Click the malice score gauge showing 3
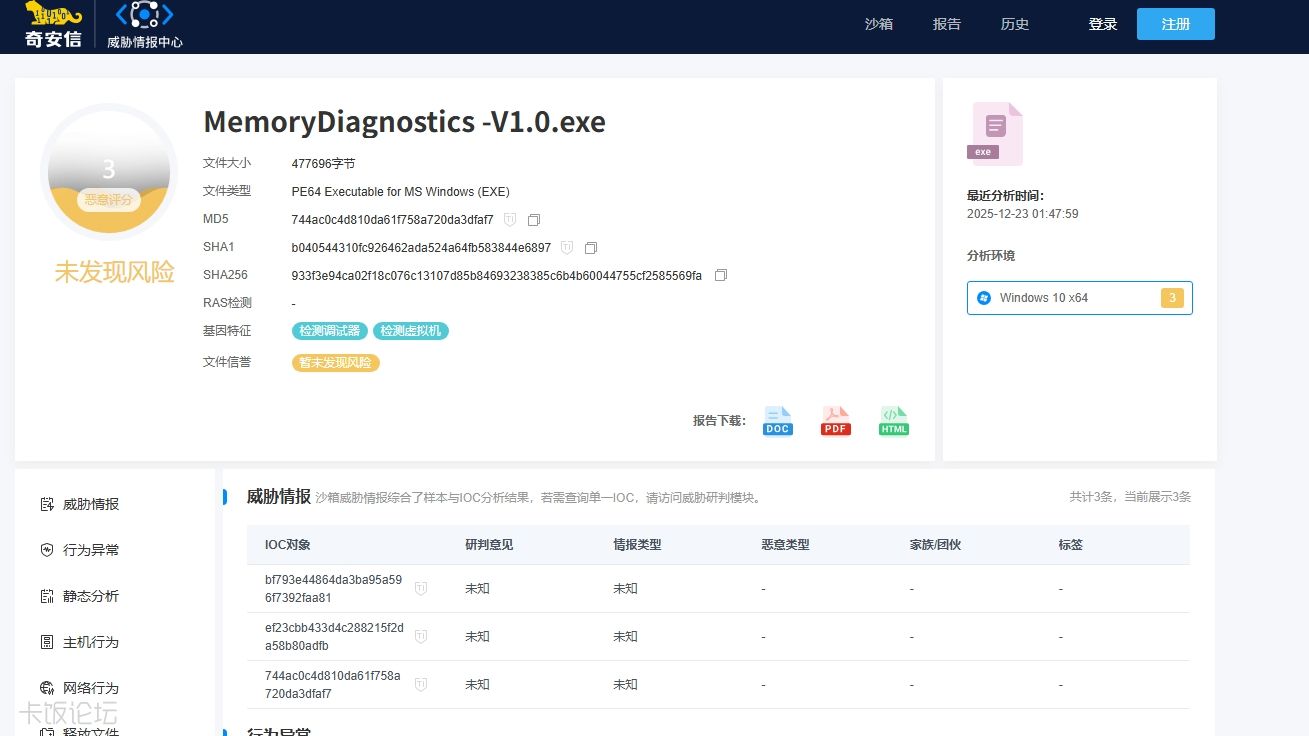 click(x=108, y=170)
